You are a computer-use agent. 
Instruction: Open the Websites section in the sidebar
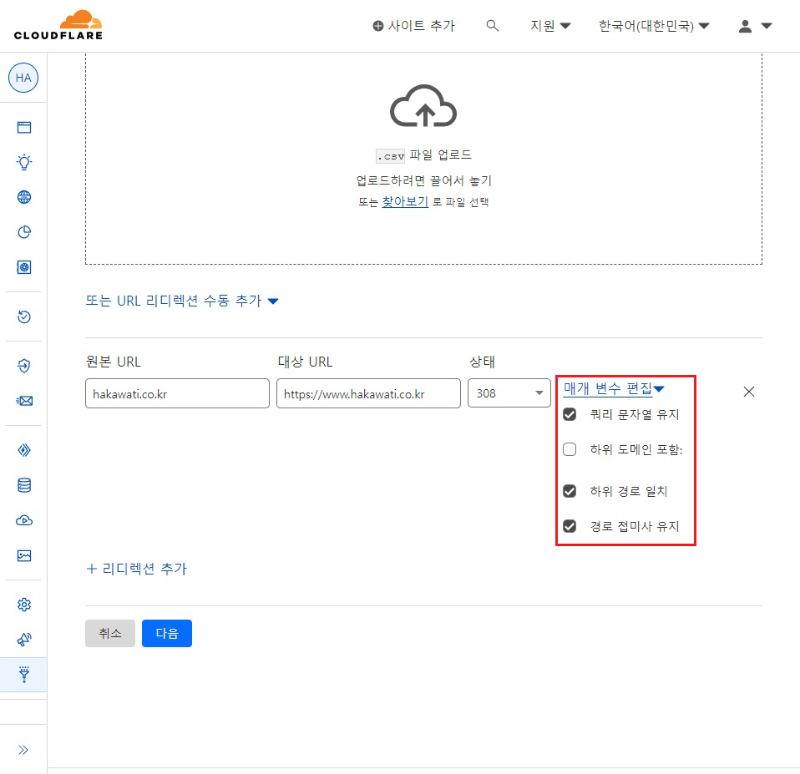[x=23, y=128]
